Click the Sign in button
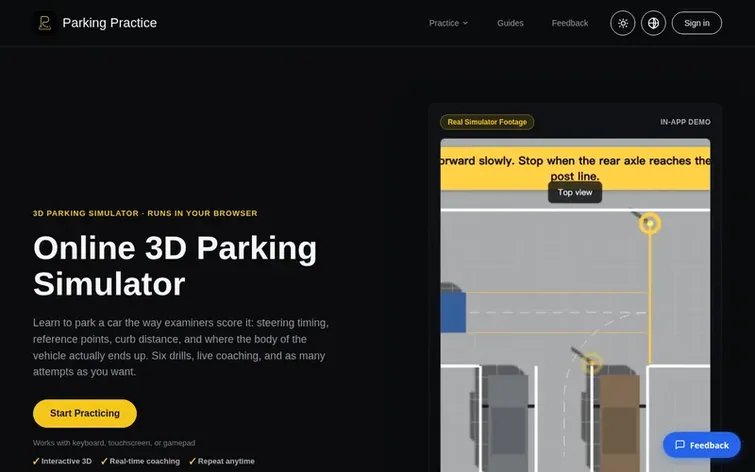The image size is (755, 472). (697, 23)
